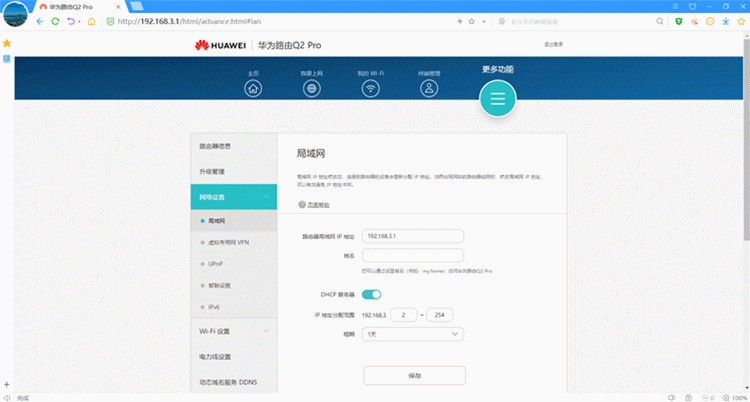
Task: Click the browser back arrow
Action: pyautogui.click(x=40, y=21)
